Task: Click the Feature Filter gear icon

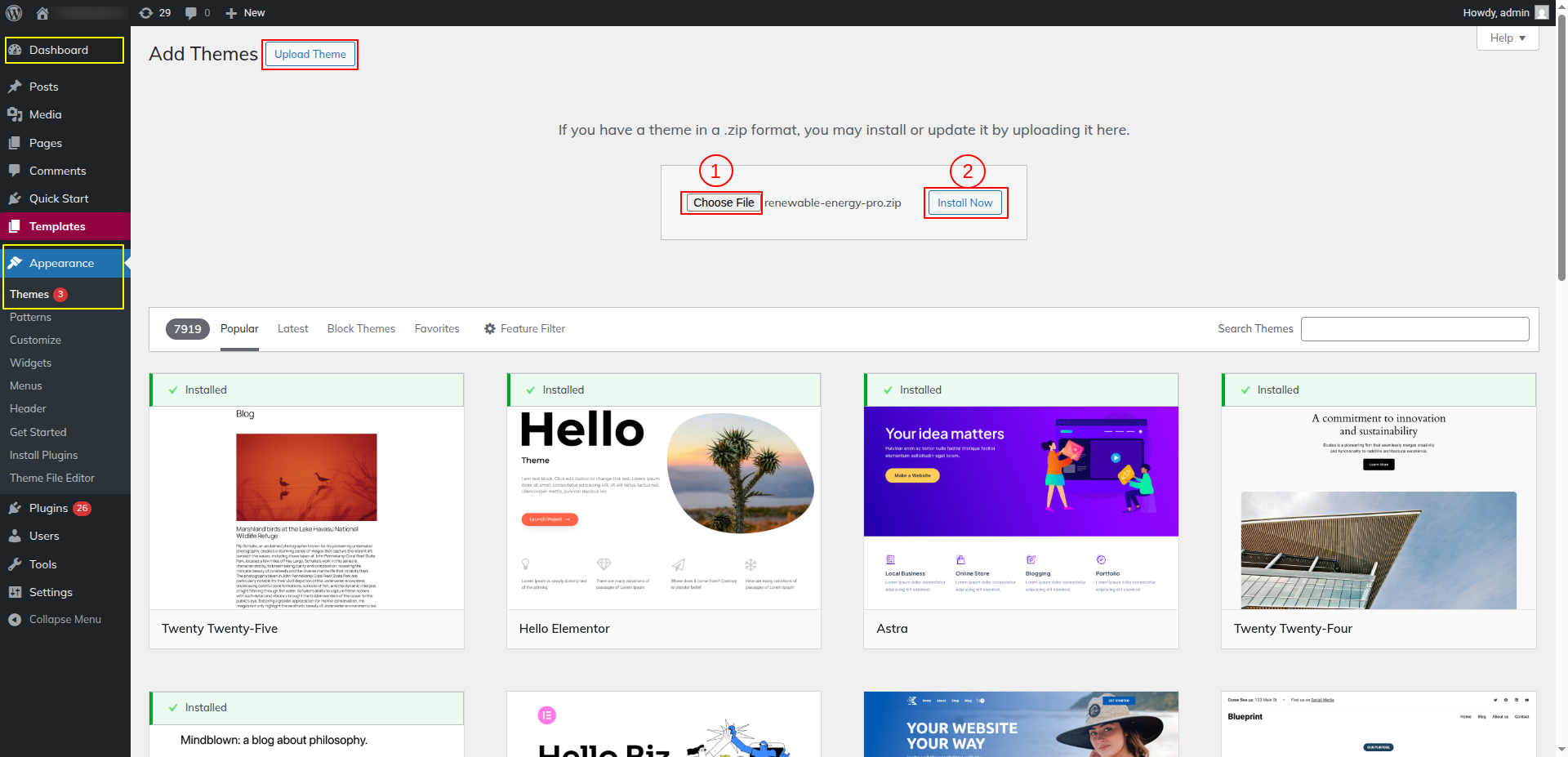Action: pos(490,329)
